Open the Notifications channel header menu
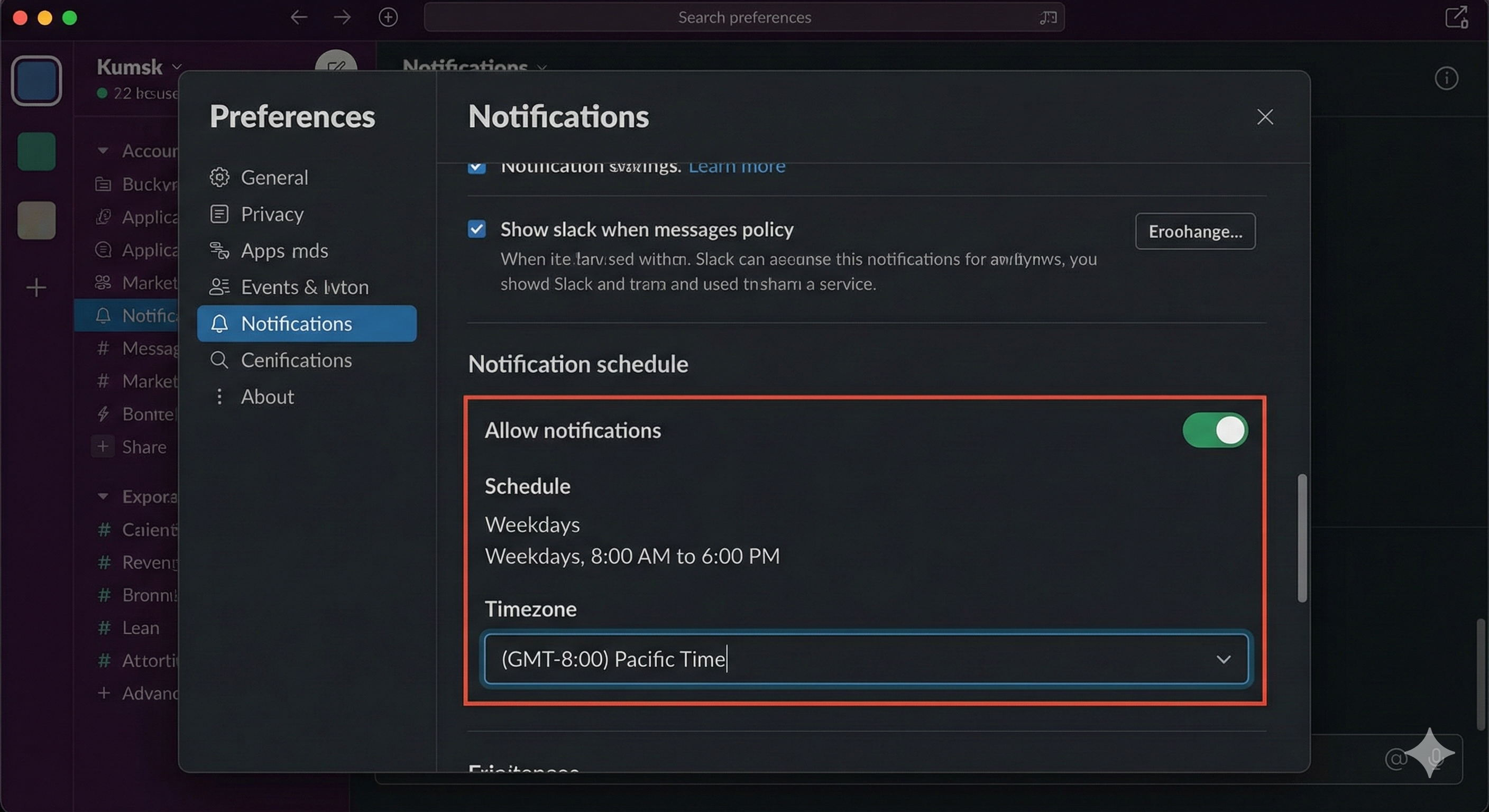The width and height of the screenshot is (1489, 812). click(542, 68)
